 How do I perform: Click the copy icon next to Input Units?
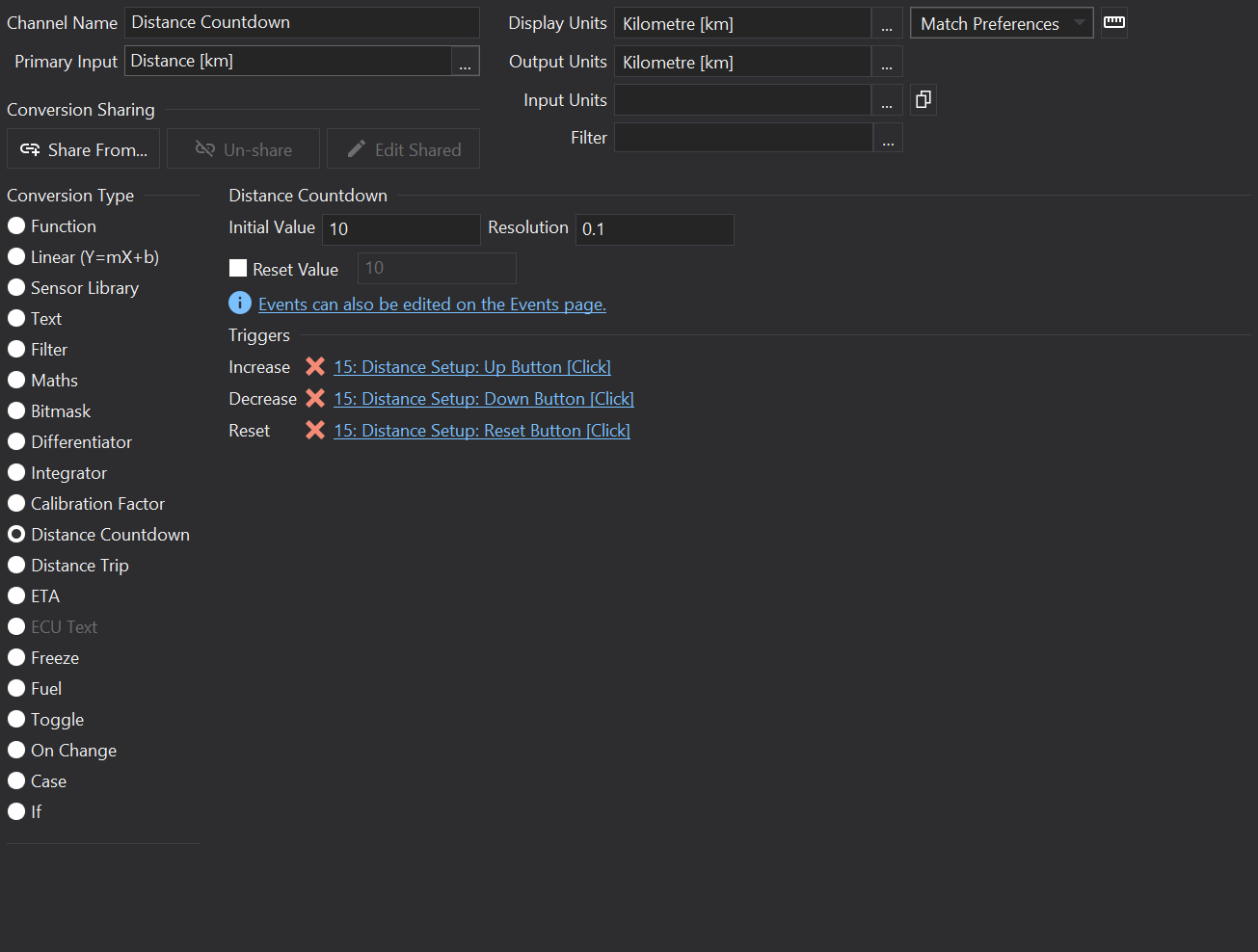coord(923,99)
